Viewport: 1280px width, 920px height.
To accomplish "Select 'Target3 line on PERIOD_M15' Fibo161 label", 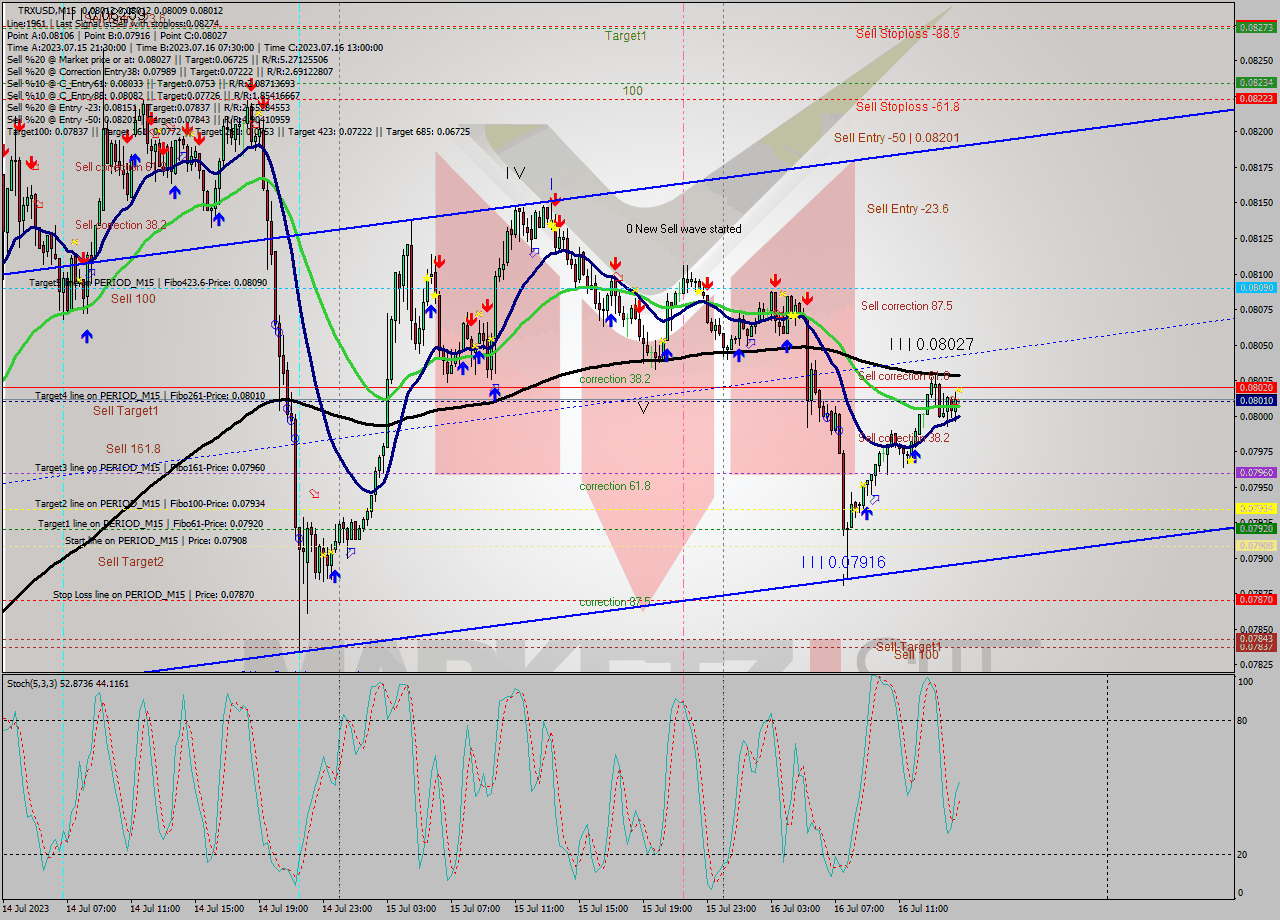I will (150, 467).
